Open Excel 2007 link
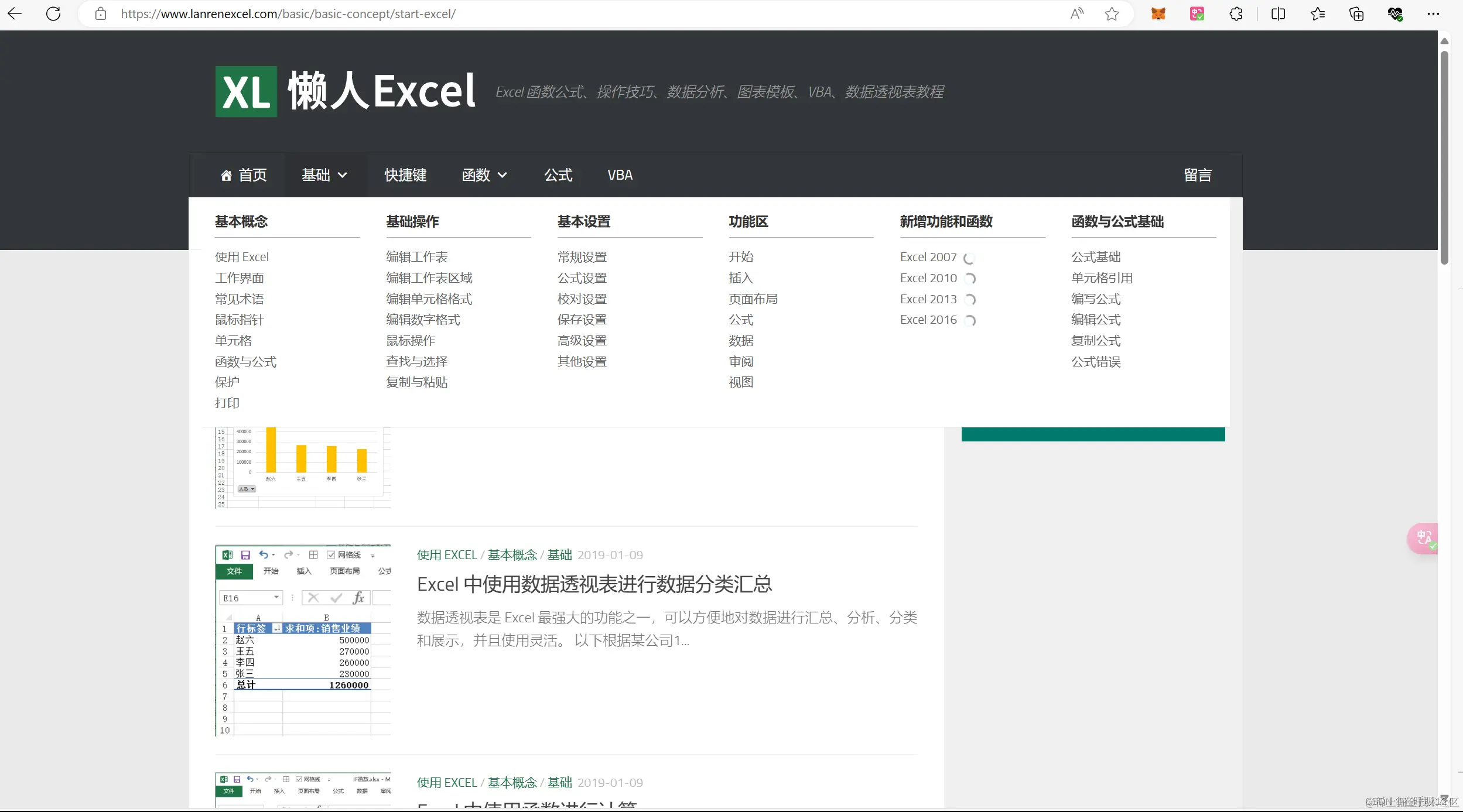Image resolution: width=1463 pixels, height=812 pixels. pyautogui.click(x=928, y=257)
